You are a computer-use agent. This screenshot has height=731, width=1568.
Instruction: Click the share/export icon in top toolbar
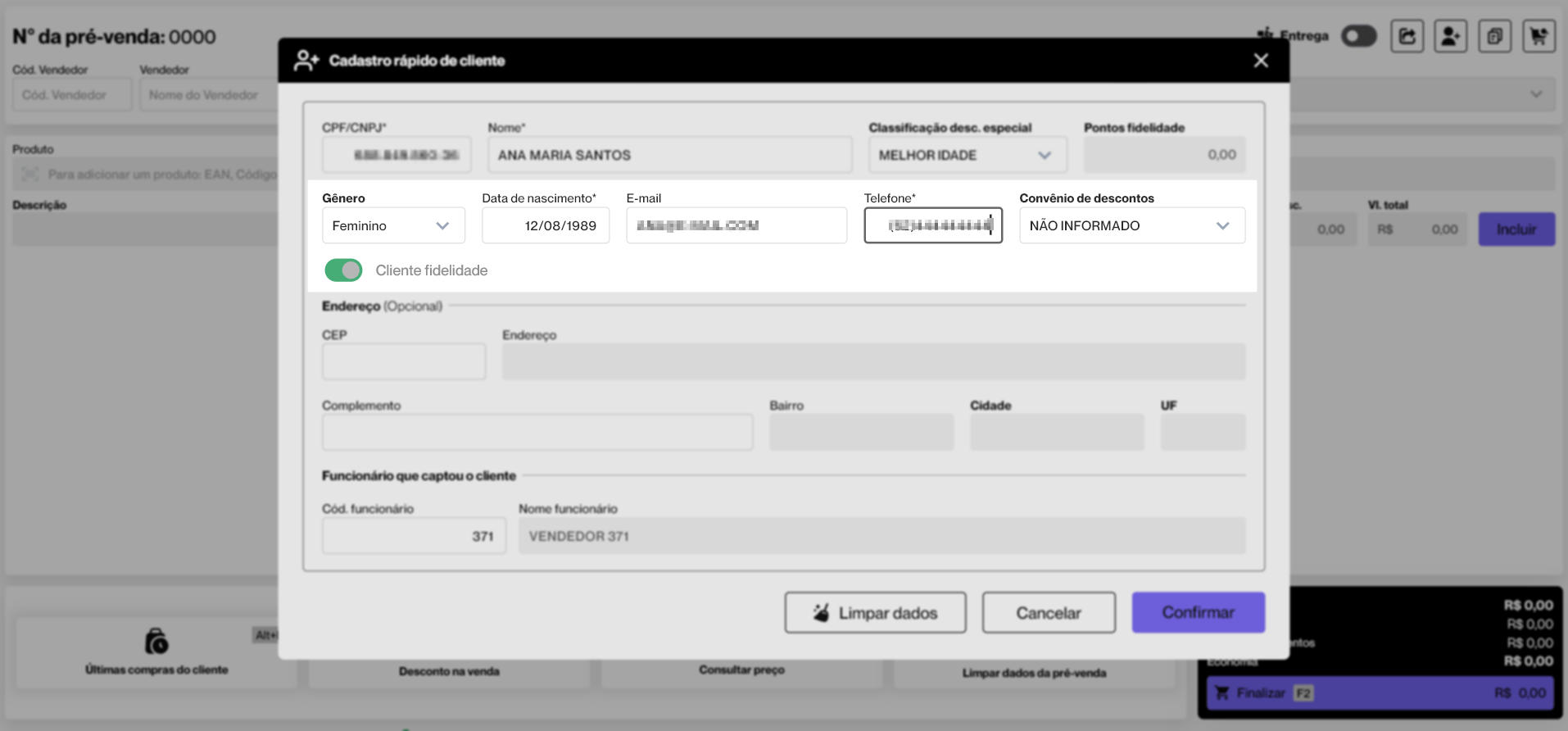click(x=1407, y=36)
